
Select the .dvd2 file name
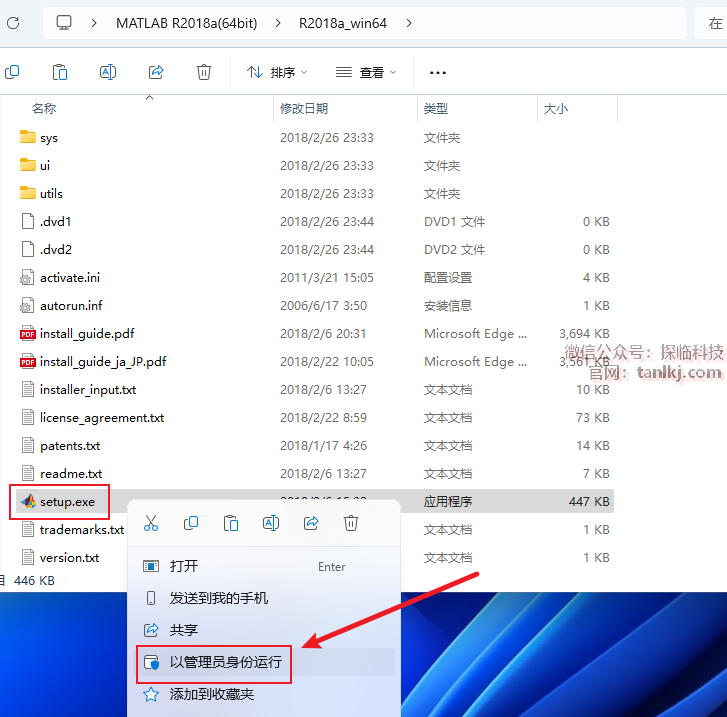(56, 250)
